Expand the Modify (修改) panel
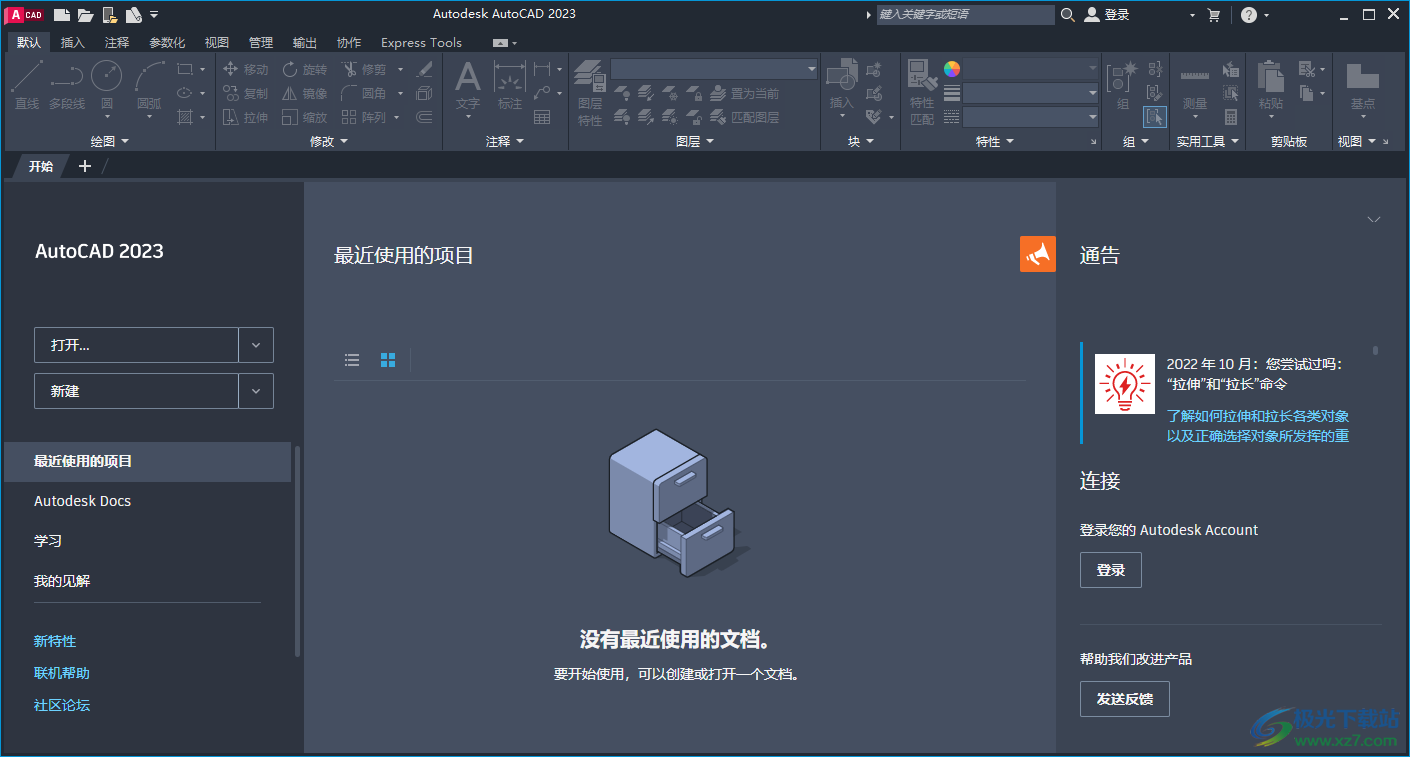This screenshot has width=1410, height=757. coord(329,142)
